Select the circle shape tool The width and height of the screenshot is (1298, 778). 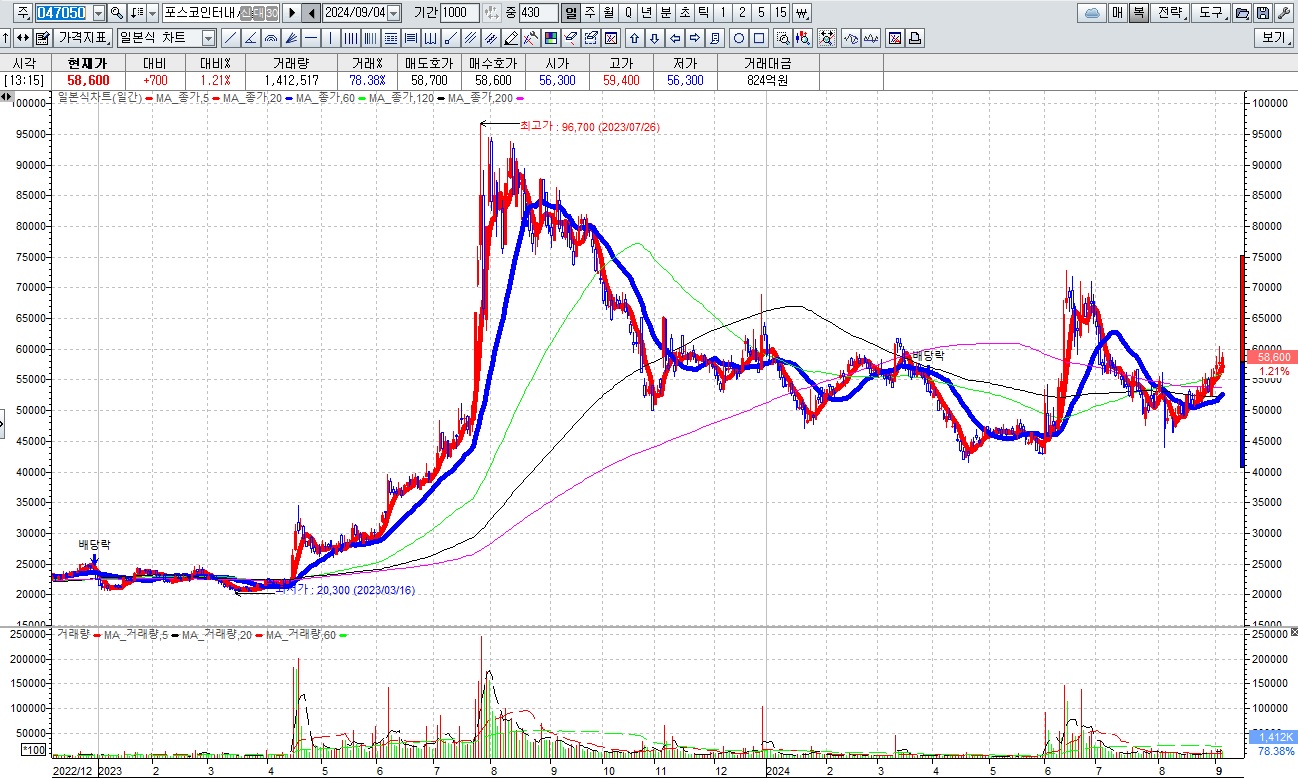739,38
